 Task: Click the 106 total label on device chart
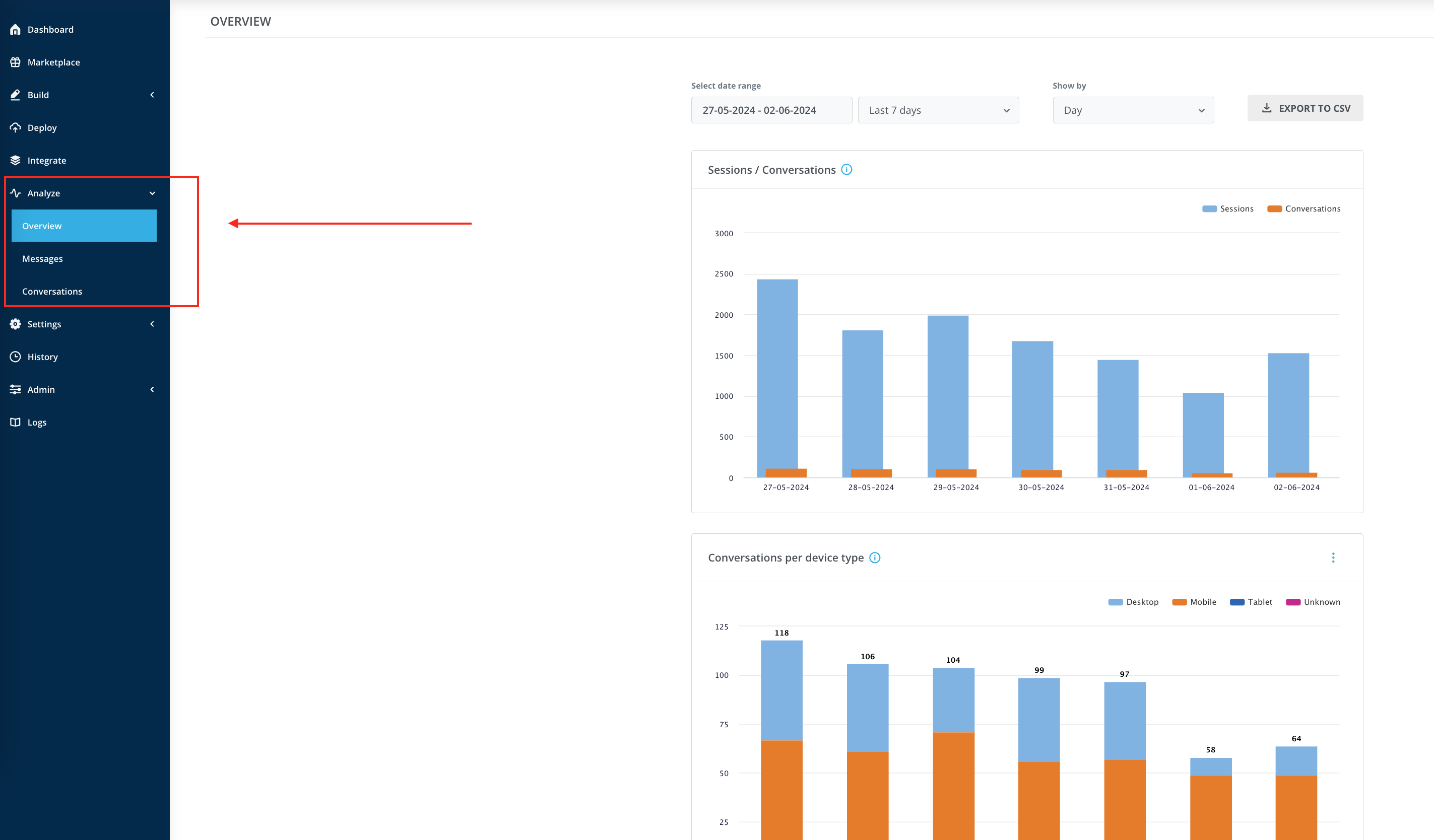[867, 656]
